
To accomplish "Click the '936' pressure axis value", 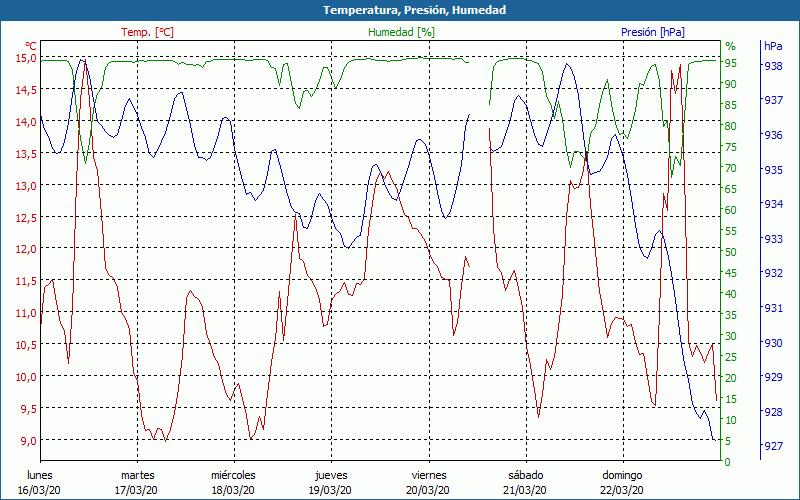I will point(773,135).
